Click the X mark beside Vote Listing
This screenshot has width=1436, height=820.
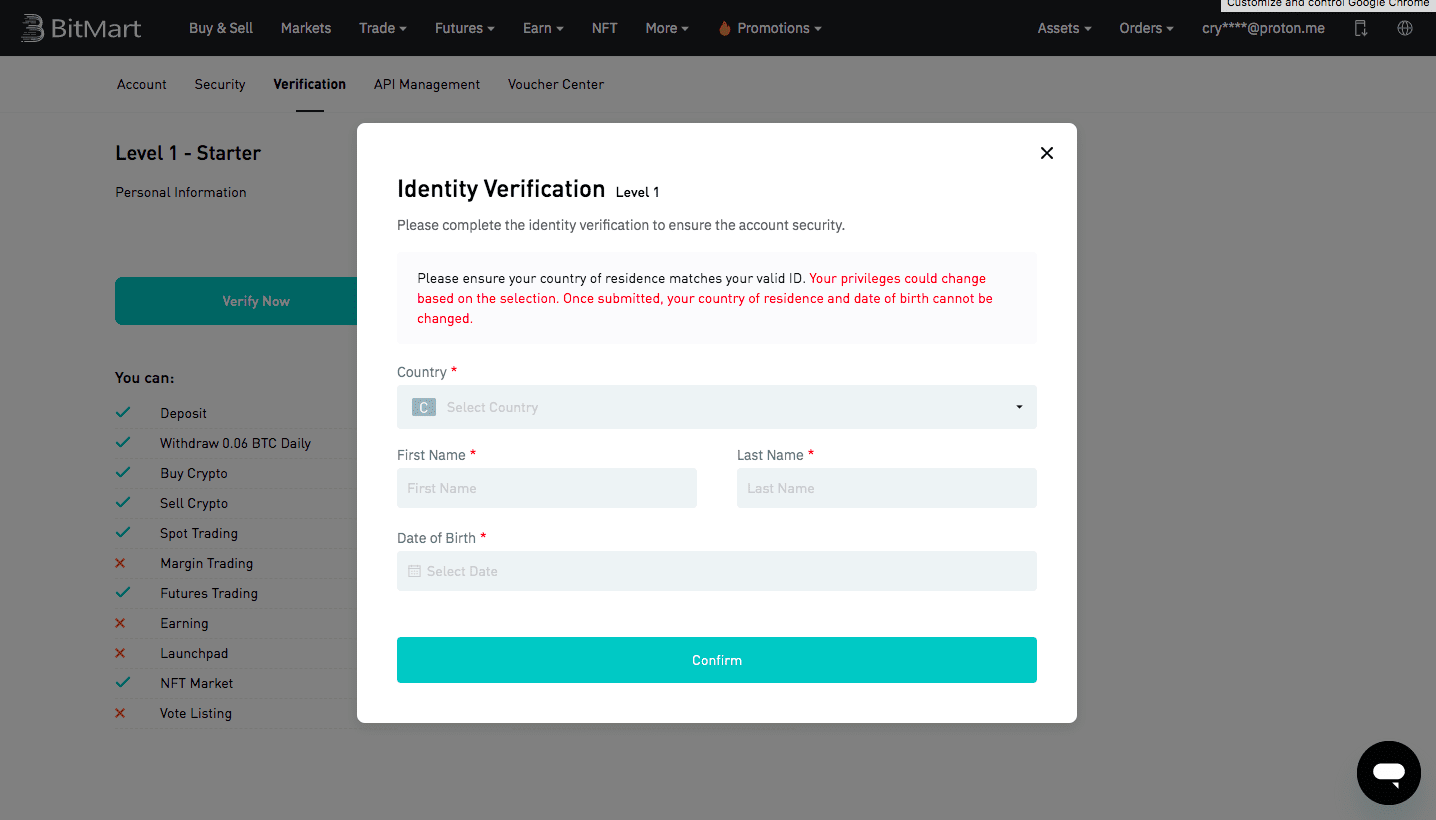coord(121,713)
